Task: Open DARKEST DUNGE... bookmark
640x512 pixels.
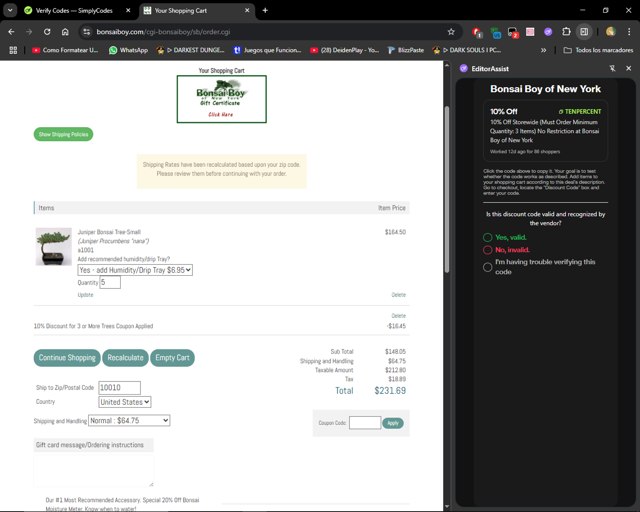Action: [191, 50]
